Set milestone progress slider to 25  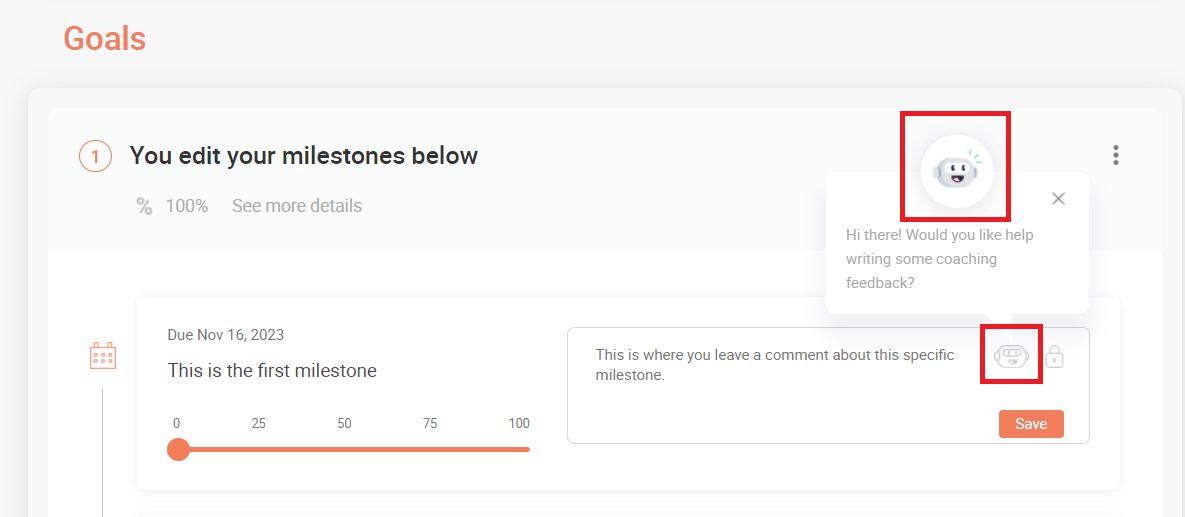[x=259, y=449]
